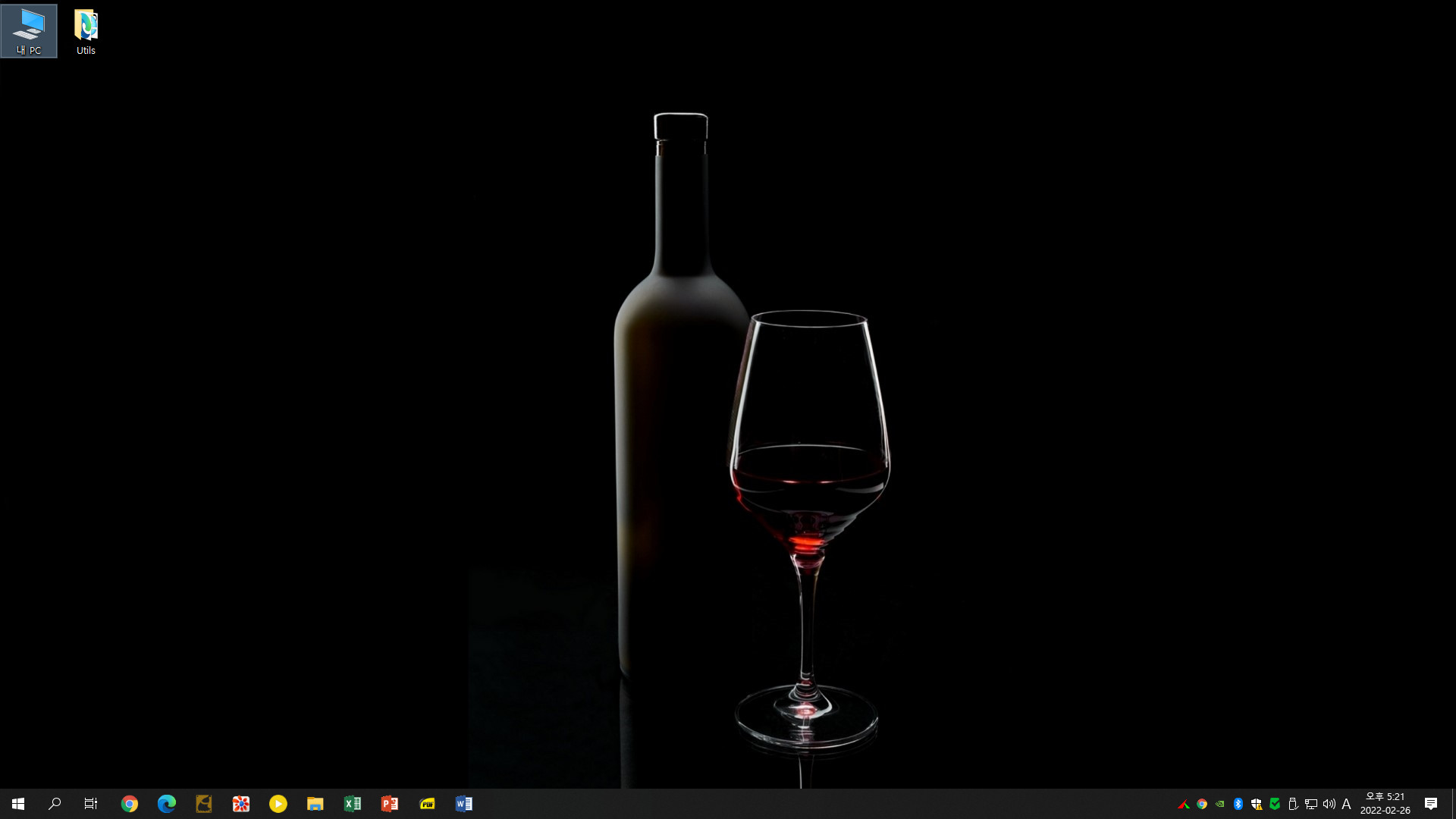Click the Show desktop sliver at taskbar end
Viewport: 1456px width, 819px height.
[1453, 804]
